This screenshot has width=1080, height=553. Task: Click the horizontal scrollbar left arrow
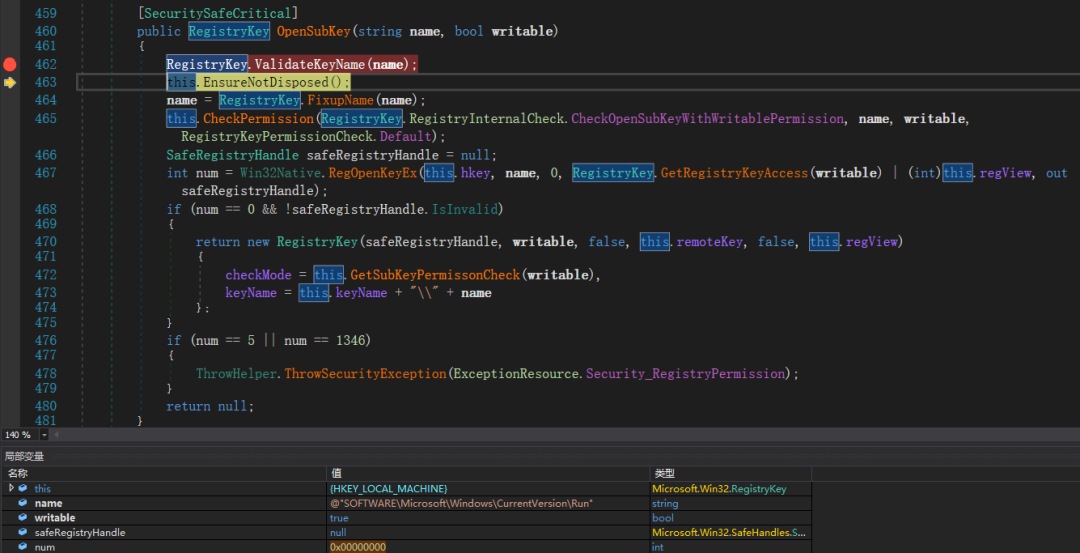57,435
